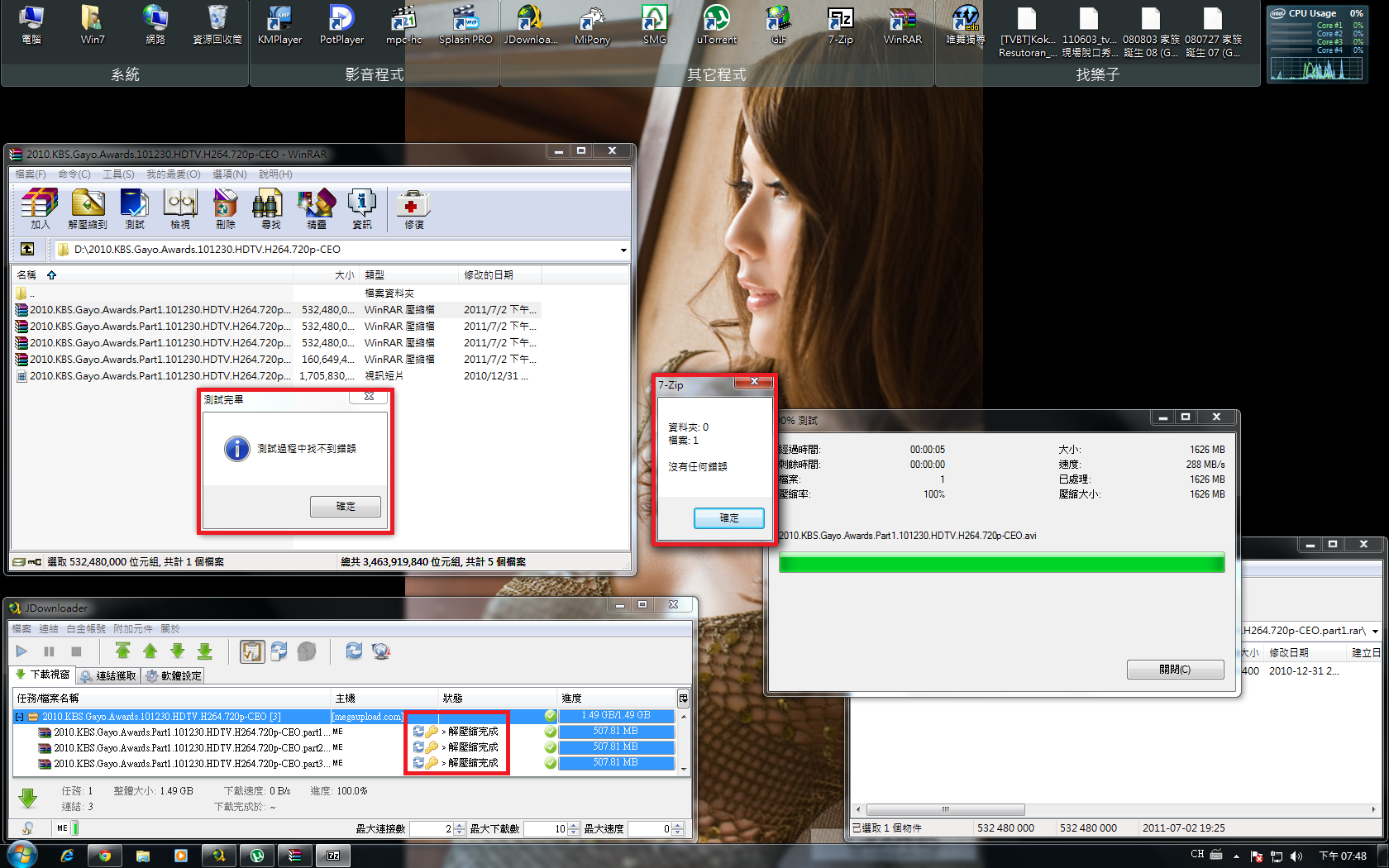This screenshot has width=1389, height=868.
Task: Stop downloads in JDownloader toolbar
Action: (x=76, y=651)
